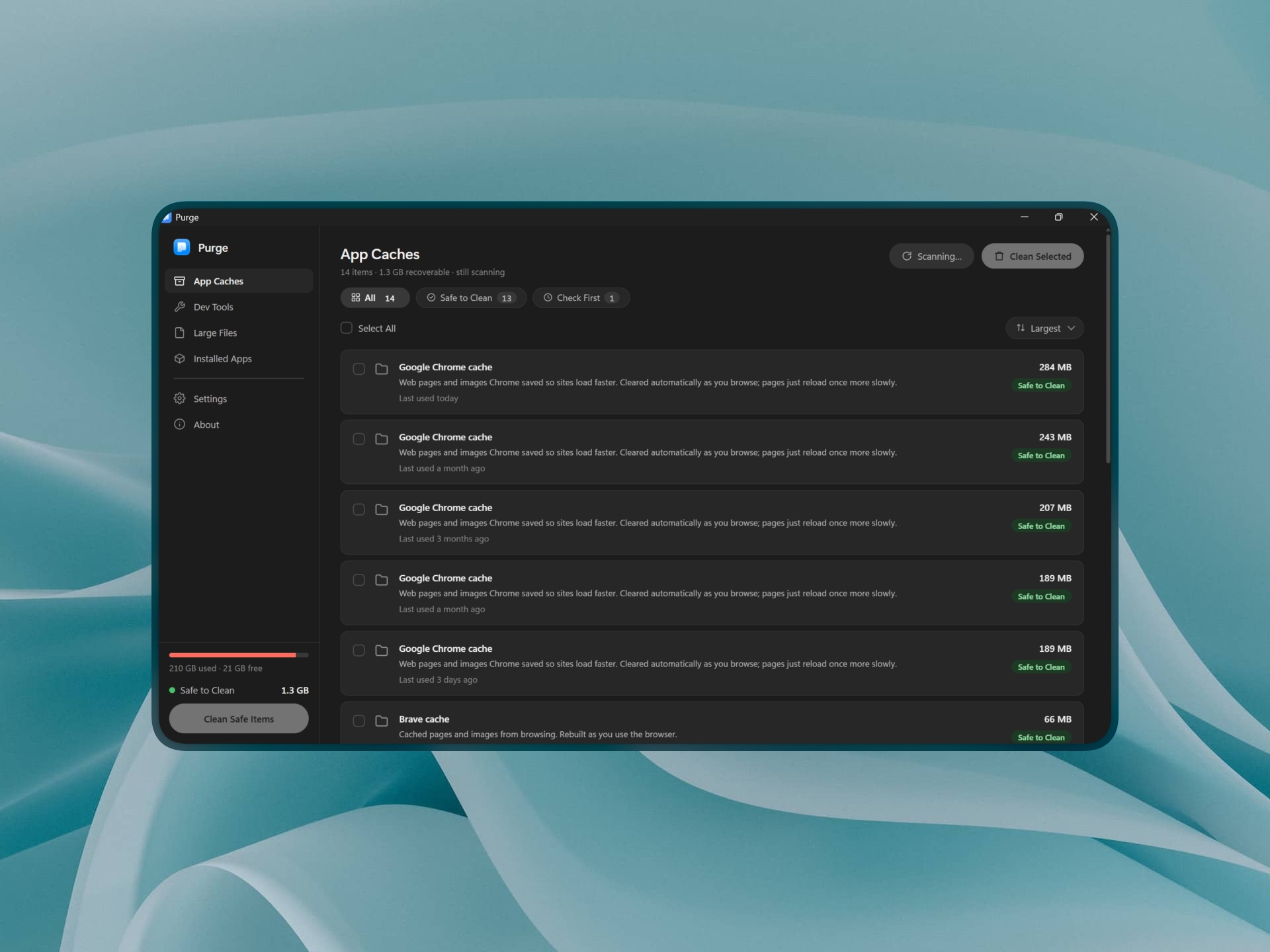Viewport: 1270px width, 952px height.
Task: Tick the 207 MB Google Chrome cache checkbox
Action: [359, 510]
